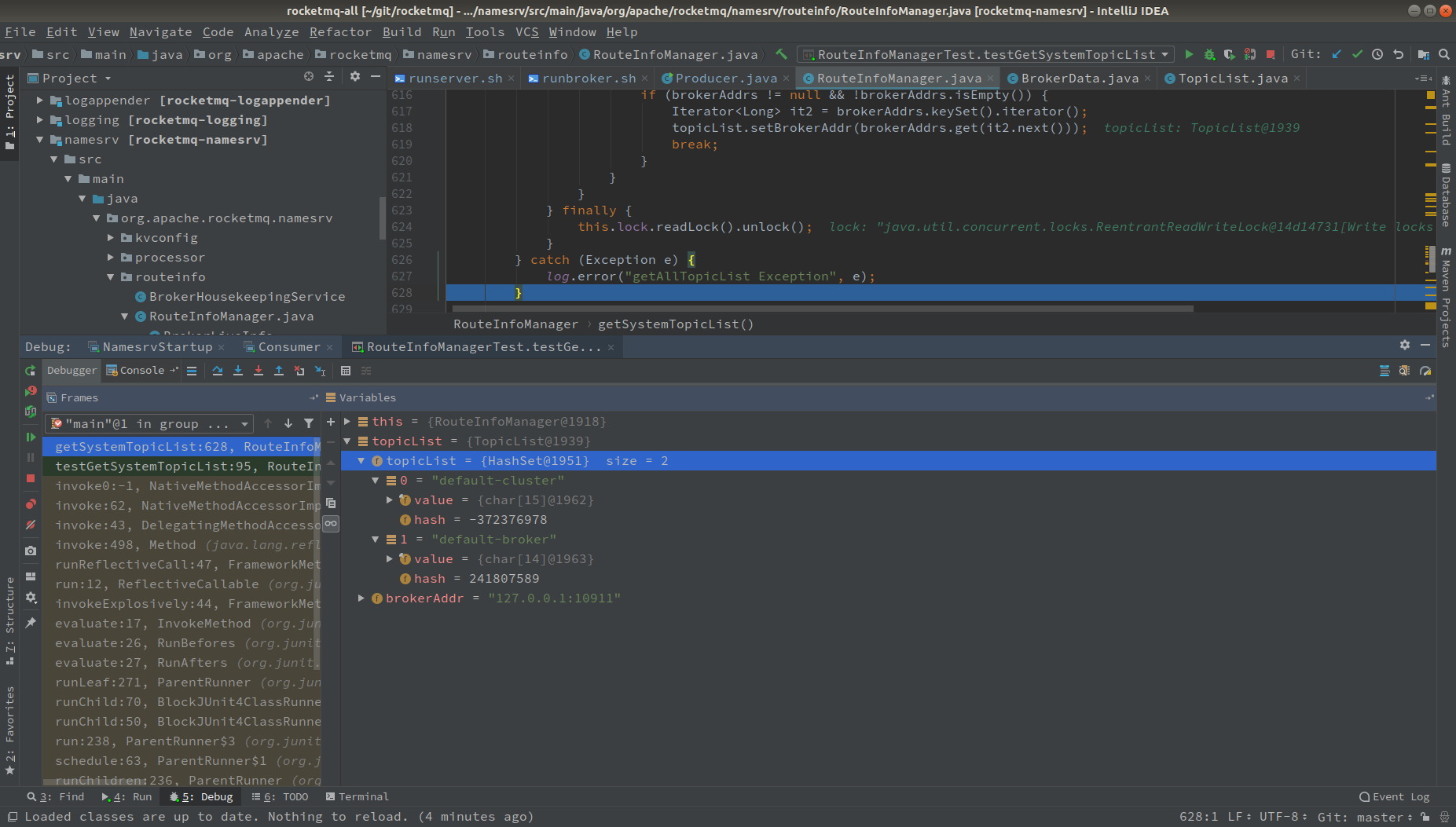Open the Evaluate Expression calculator icon
Image resolution: width=1456 pixels, height=827 pixels.
click(346, 371)
